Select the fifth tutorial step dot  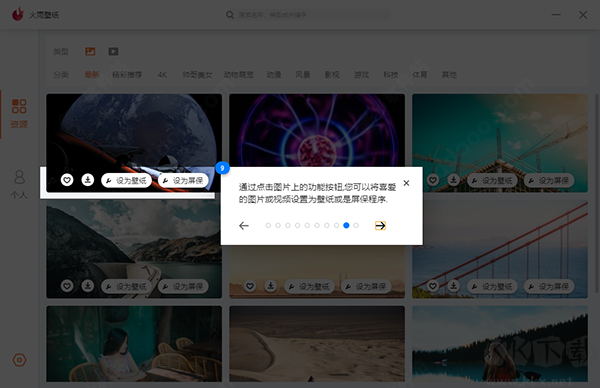pos(307,225)
